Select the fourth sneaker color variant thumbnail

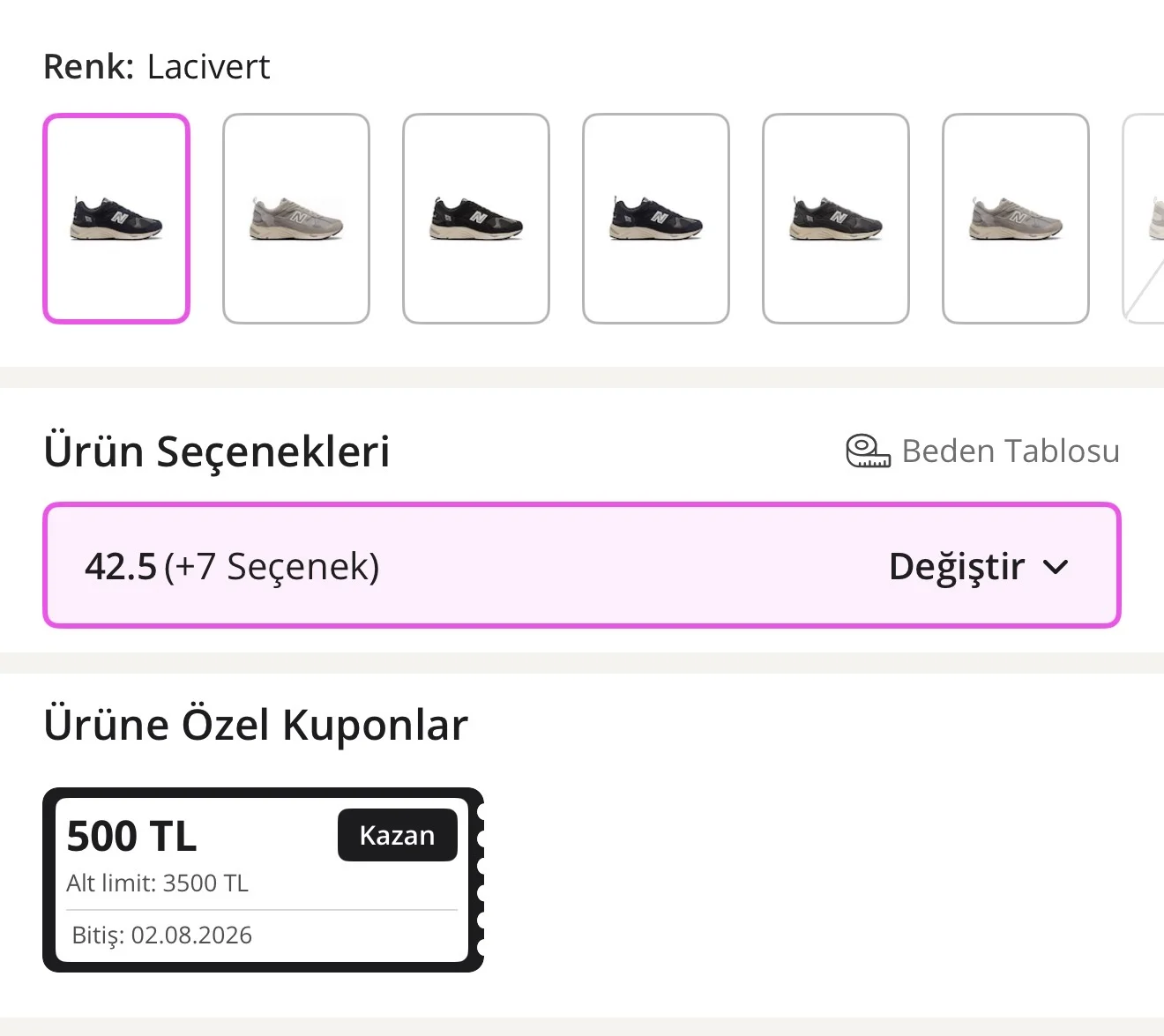(656, 219)
